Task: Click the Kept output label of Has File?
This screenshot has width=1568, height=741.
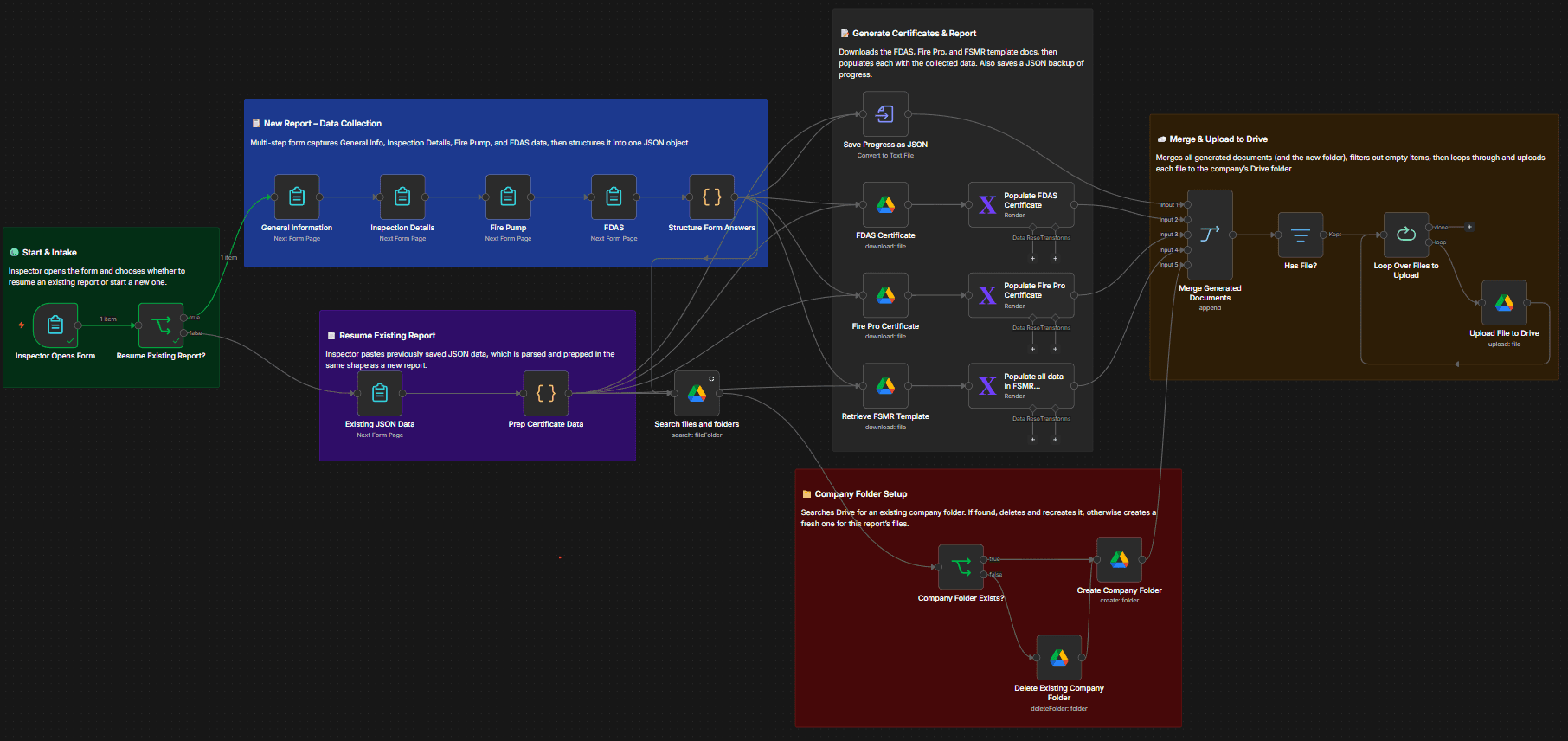Action: (1335, 235)
